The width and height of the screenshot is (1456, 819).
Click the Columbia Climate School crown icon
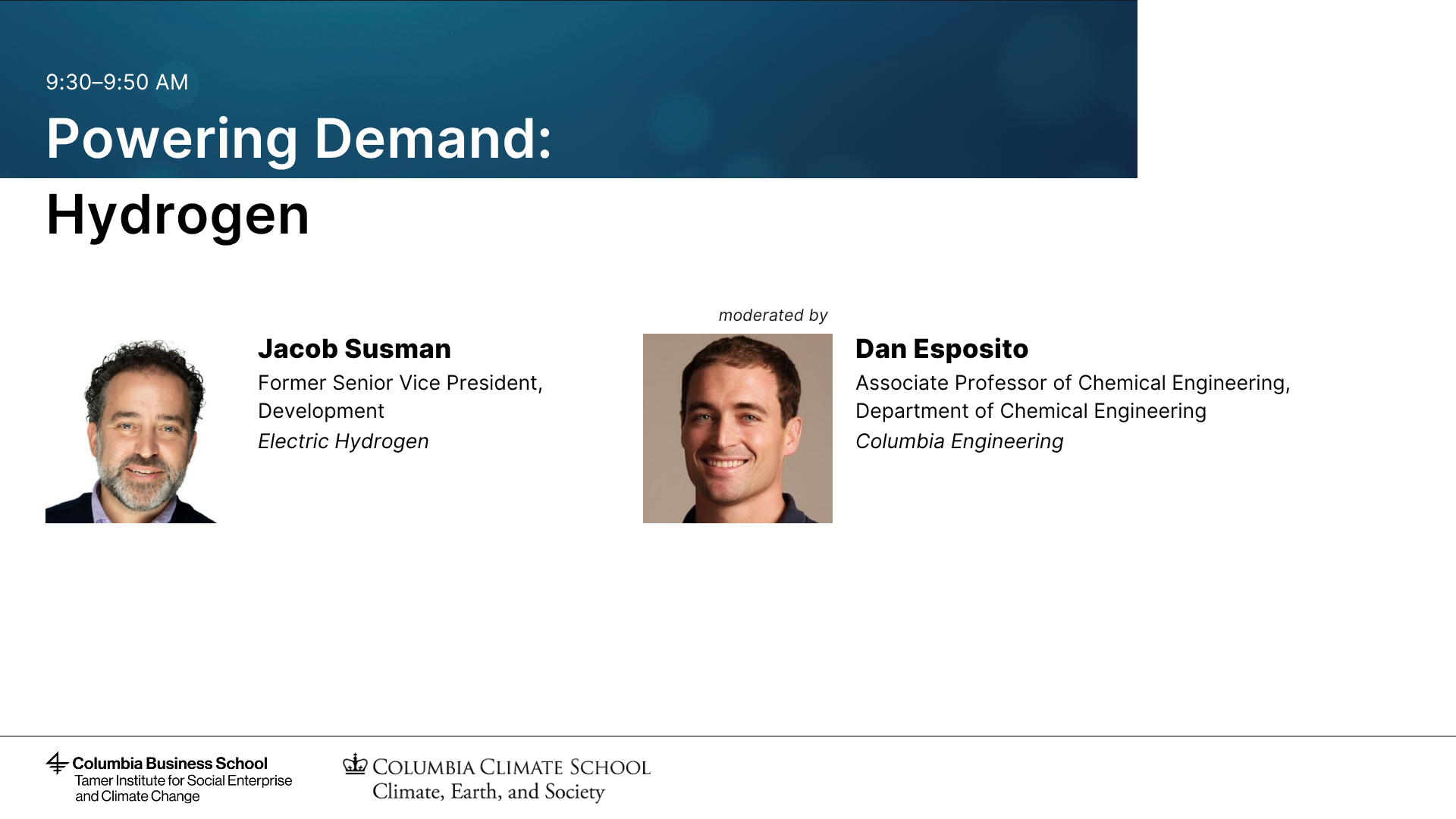click(x=355, y=764)
